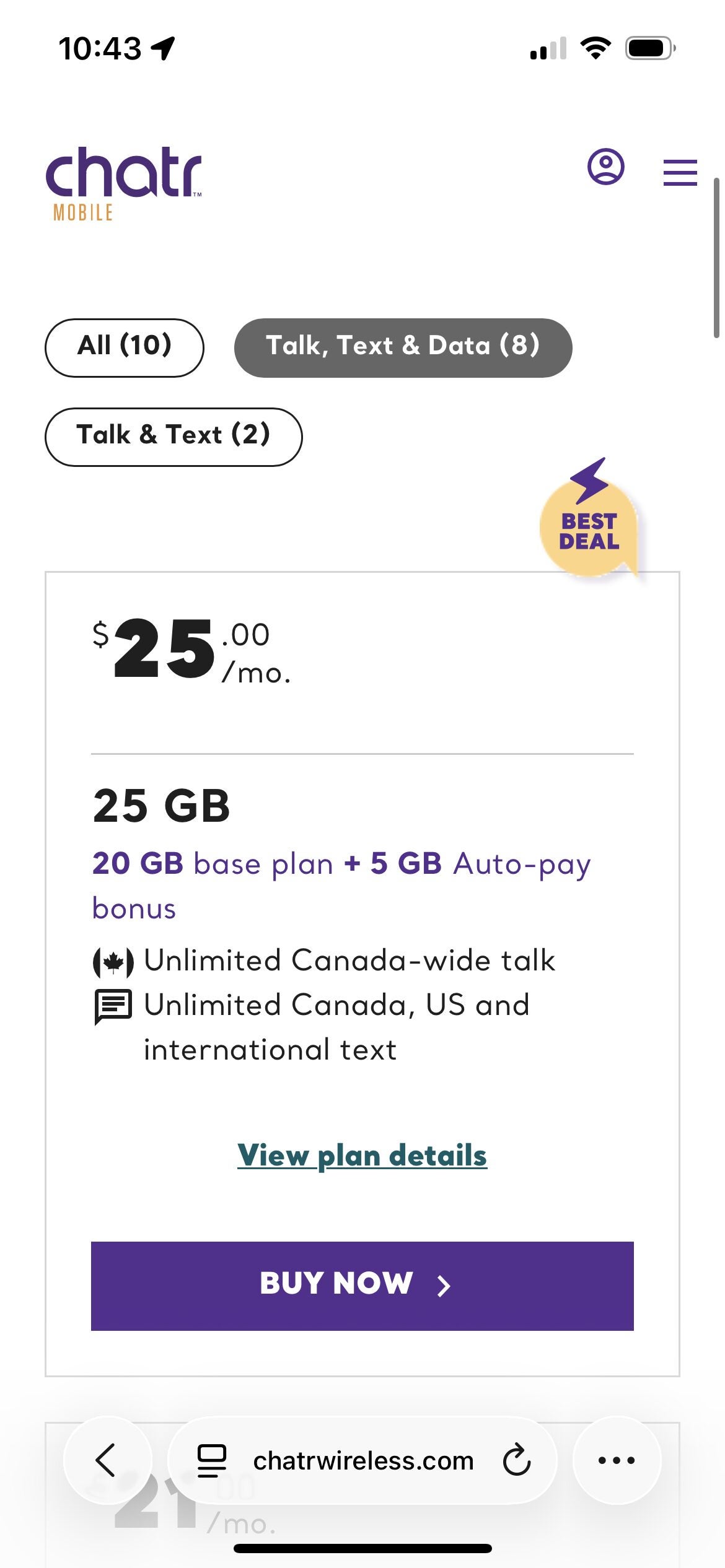
Task: Click the Canada maple leaf talk icon
Action: click(x=113, y=962)
